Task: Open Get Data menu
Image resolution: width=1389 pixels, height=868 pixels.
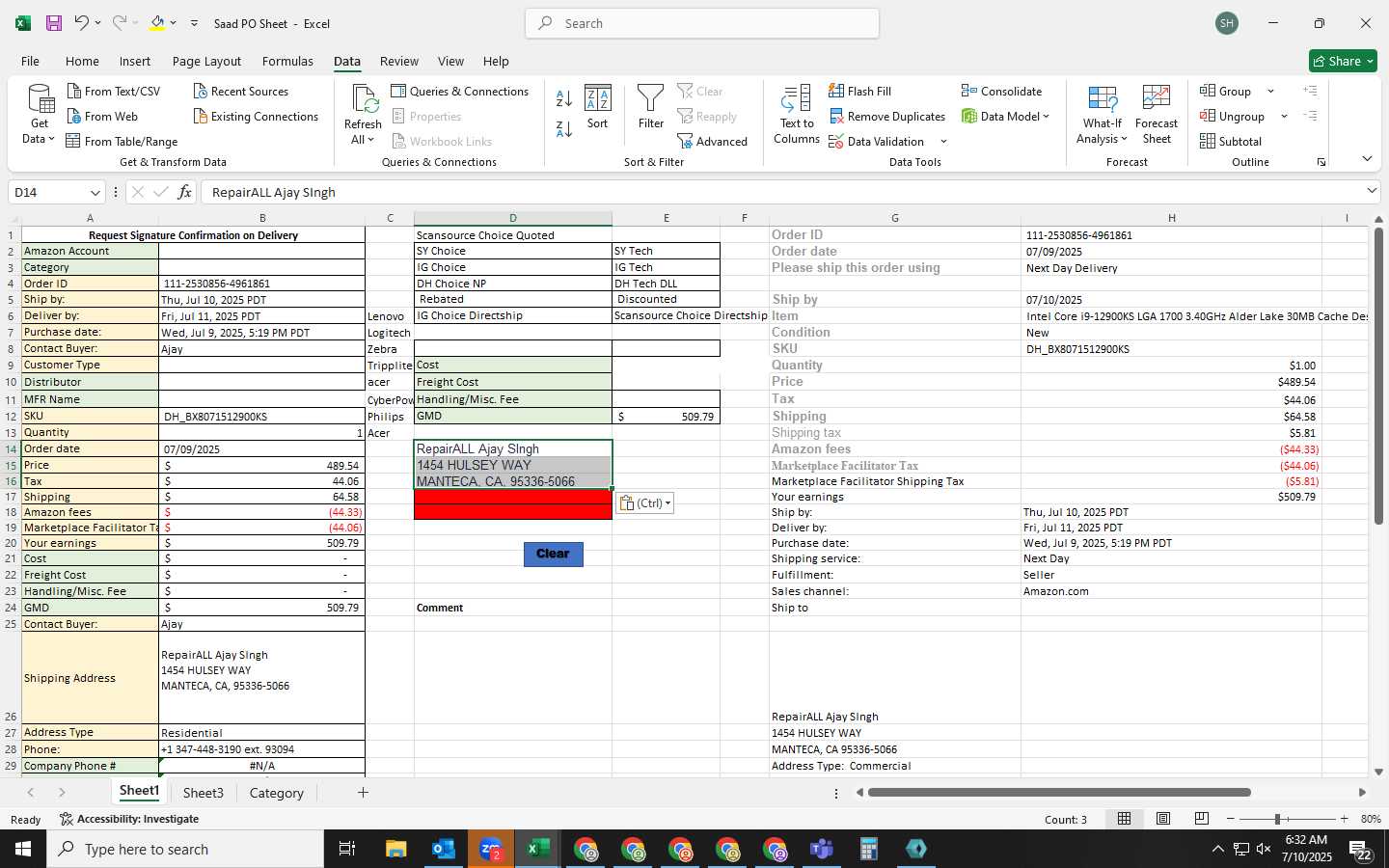Action: coord(40,115)
